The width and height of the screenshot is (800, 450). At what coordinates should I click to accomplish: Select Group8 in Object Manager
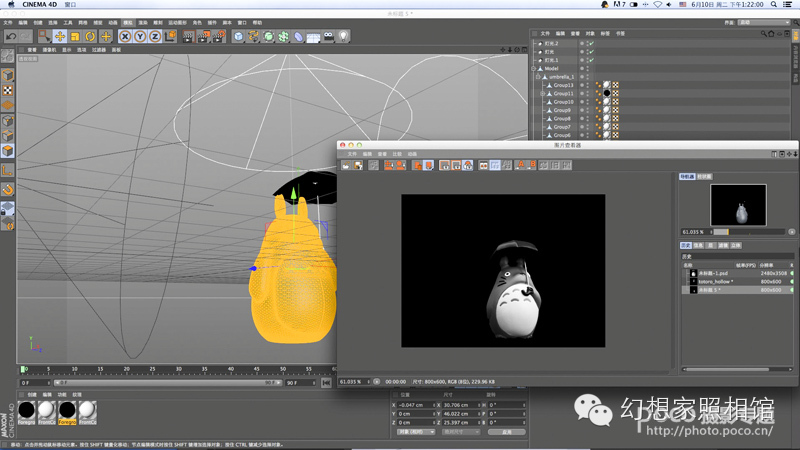point(562,118)
